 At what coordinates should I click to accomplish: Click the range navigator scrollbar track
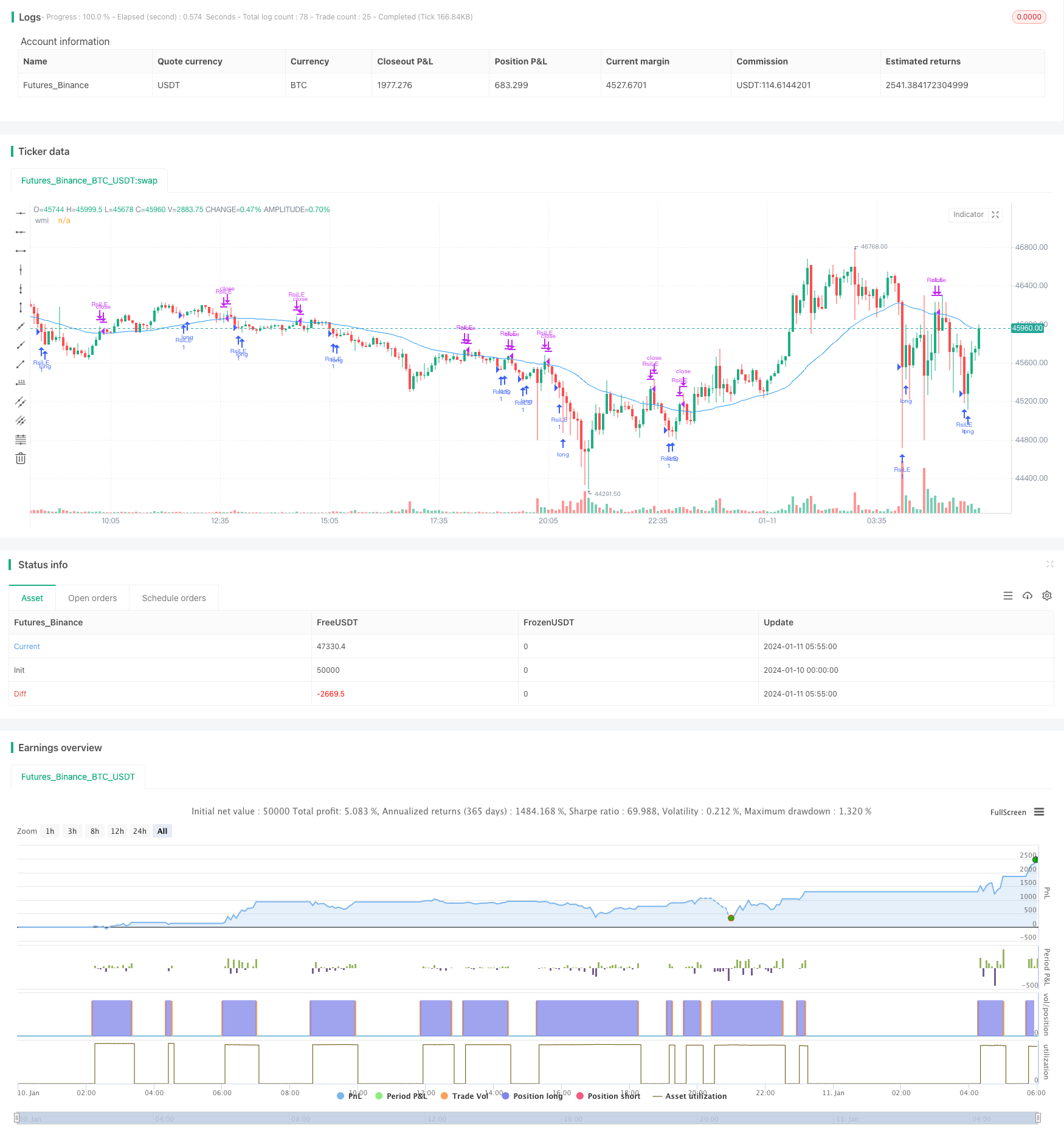(x=528, y=1118)
